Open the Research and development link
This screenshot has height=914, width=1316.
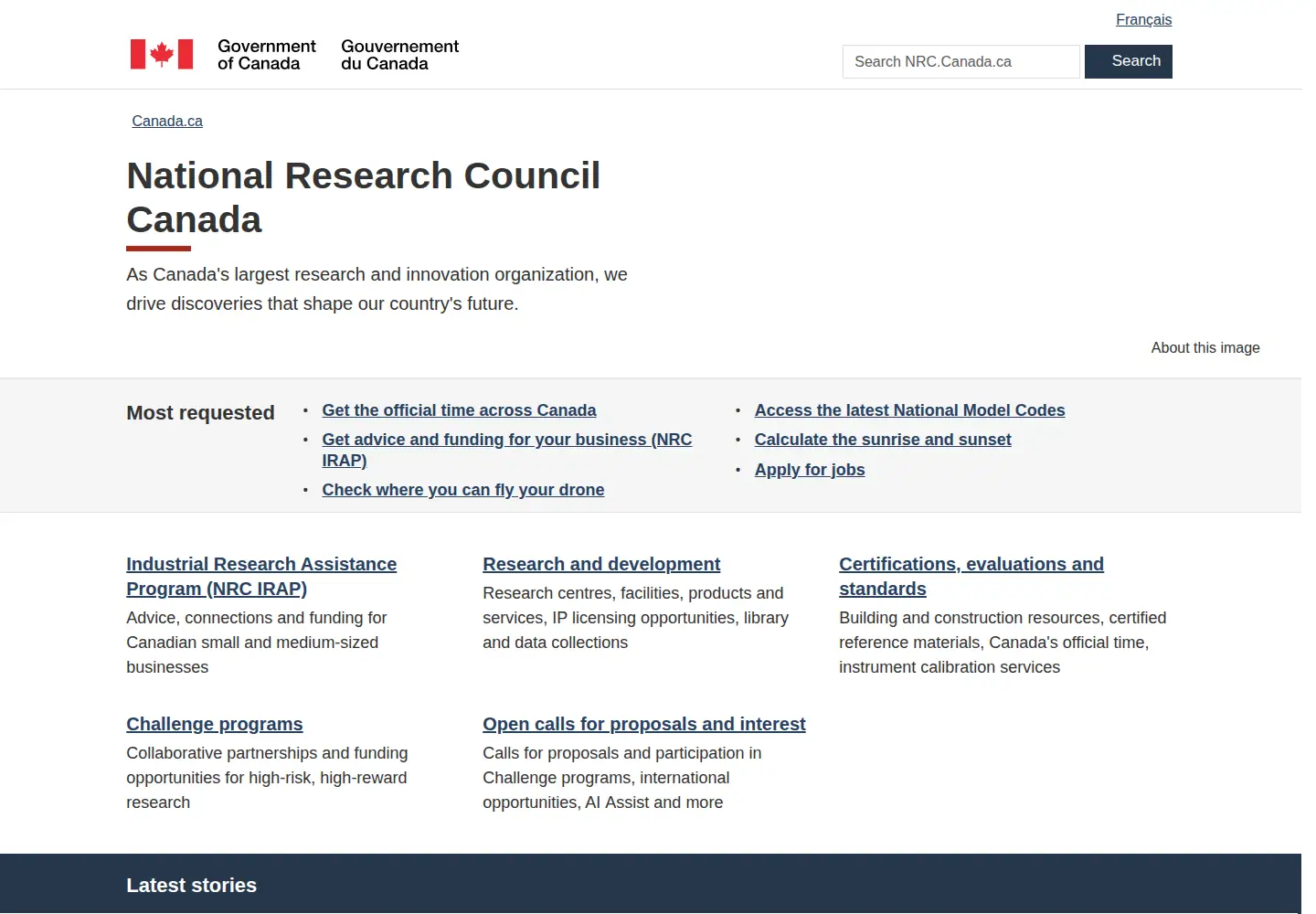[x=601, y=564]
